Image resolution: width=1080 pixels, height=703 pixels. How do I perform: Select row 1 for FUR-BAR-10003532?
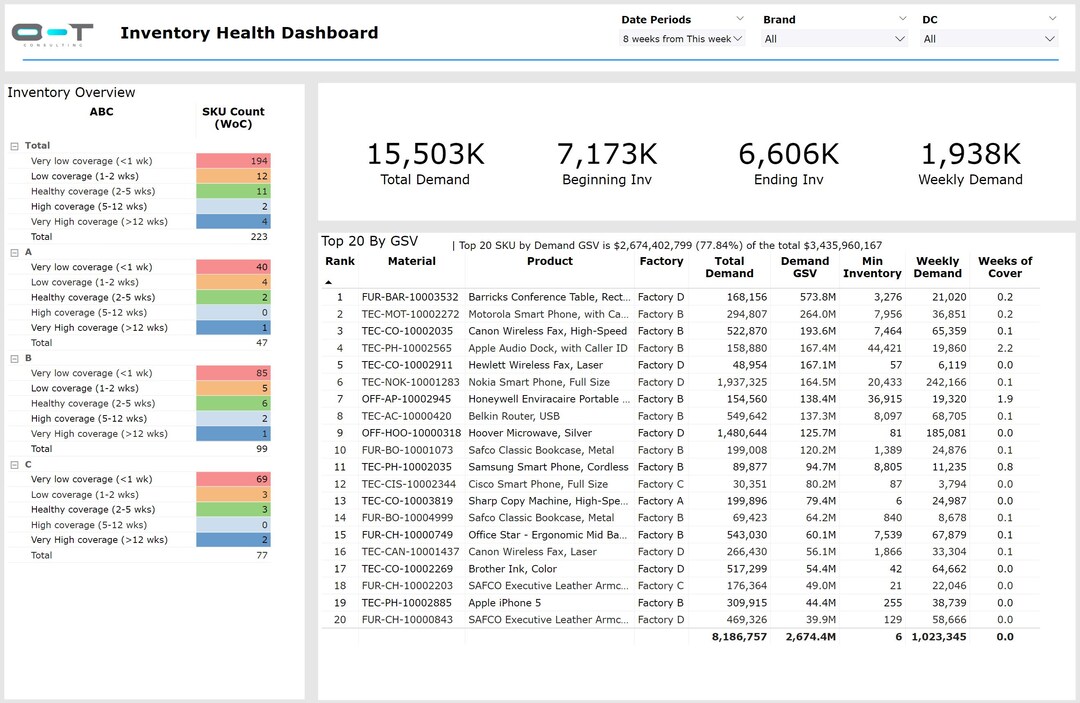550,298
